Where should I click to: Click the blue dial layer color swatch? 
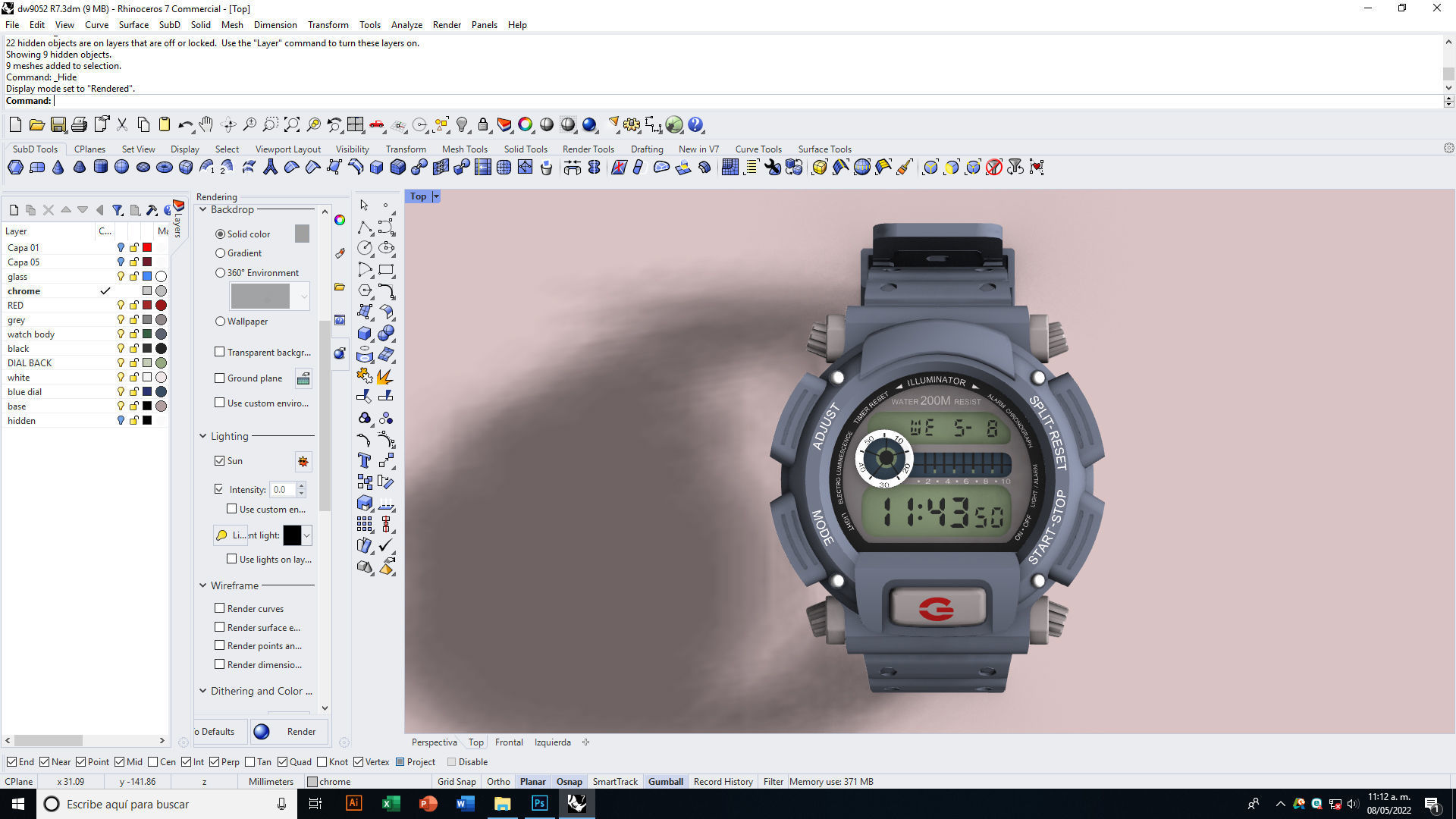147,392
